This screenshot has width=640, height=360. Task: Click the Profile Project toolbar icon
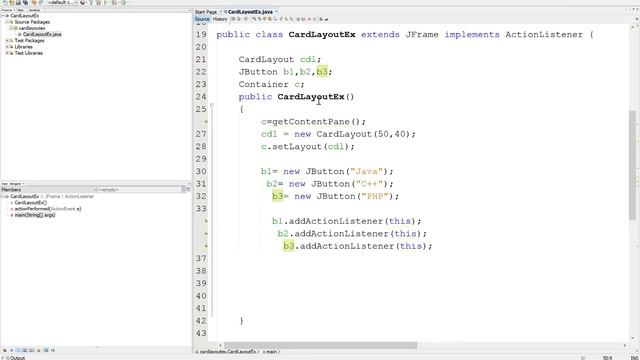pyautogui.click(x=123, y=2)
